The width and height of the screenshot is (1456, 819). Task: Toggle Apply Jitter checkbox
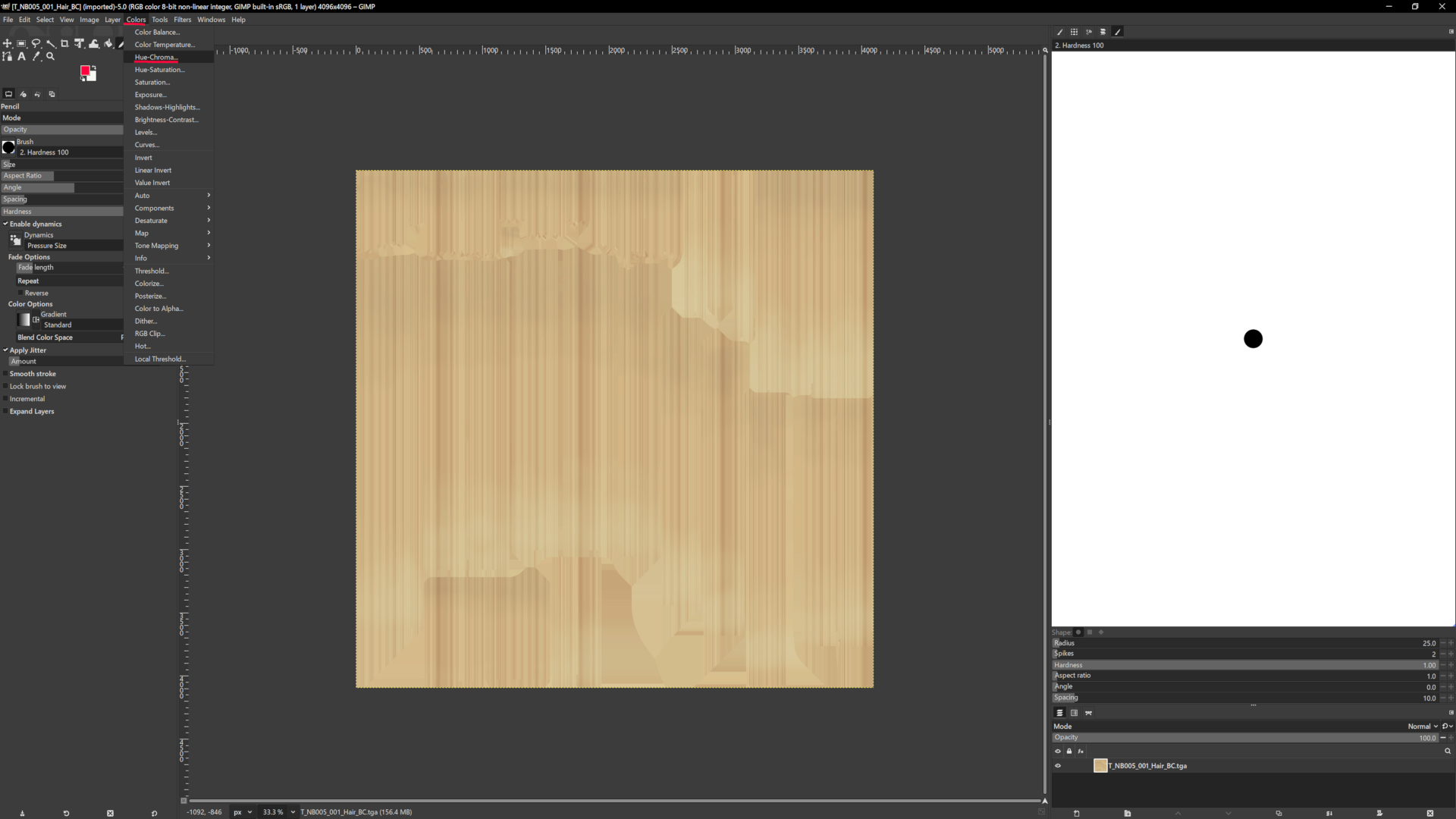(5, 350)
